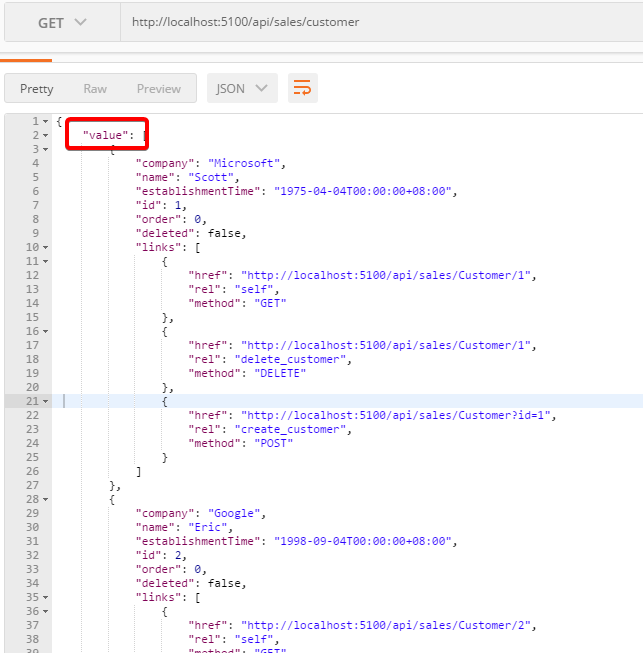This screenshot has height=653, width=643.
Task: Collapse root object at line 1
Action: (x=46, y=122)
